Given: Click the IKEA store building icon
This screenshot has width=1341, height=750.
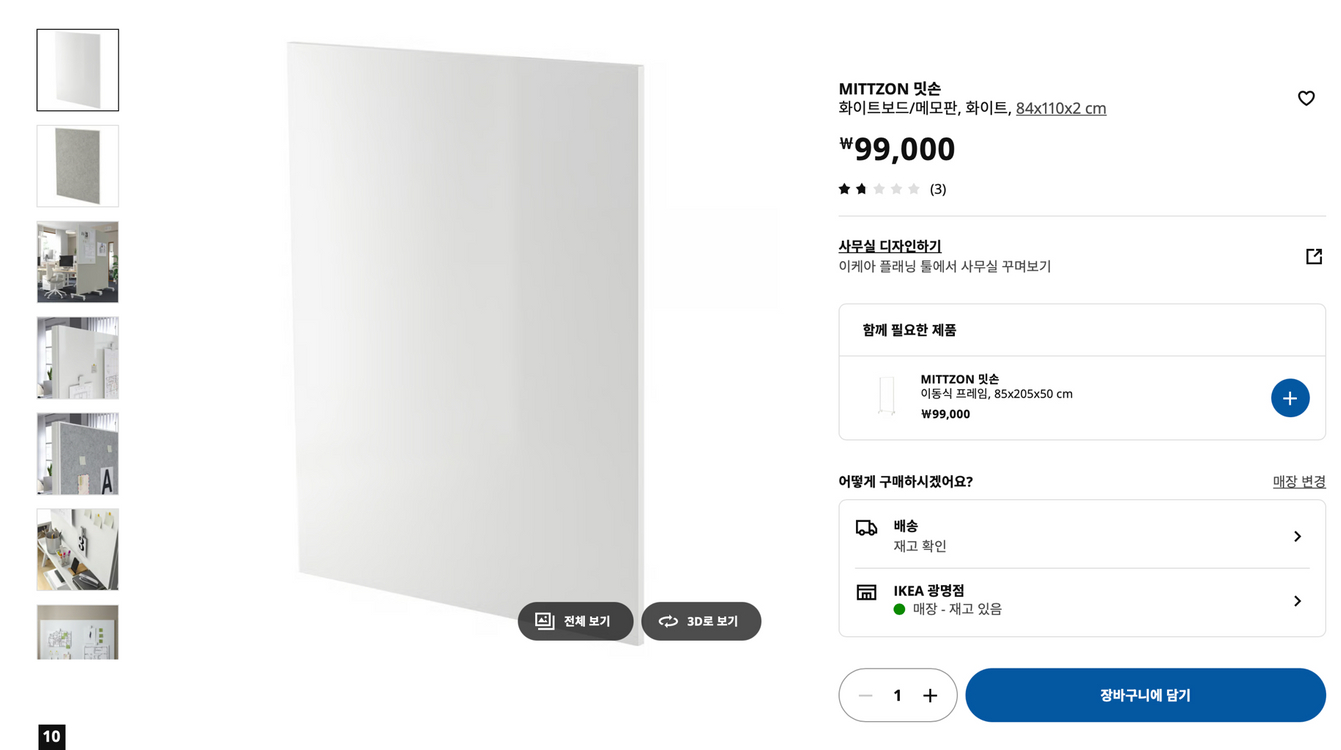Looking at the screenshot, I should [x=868, y=591].
